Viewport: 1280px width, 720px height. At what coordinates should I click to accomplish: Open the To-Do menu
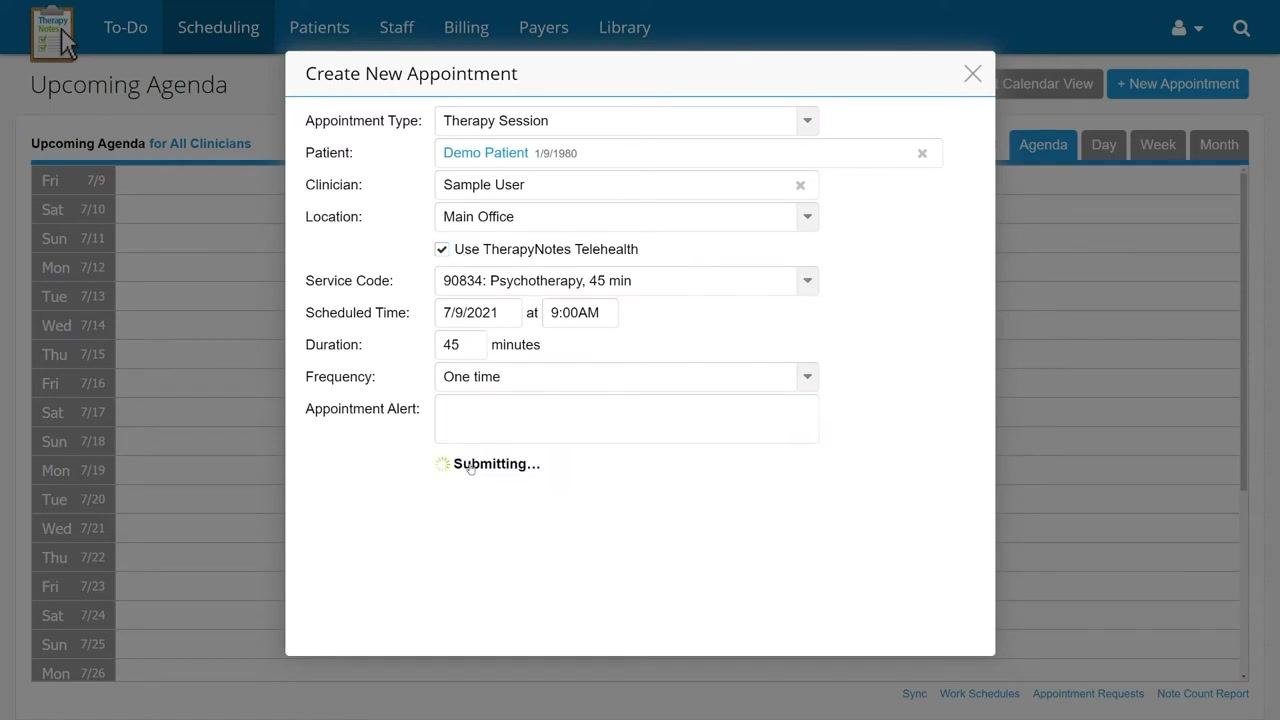(125, 27)
